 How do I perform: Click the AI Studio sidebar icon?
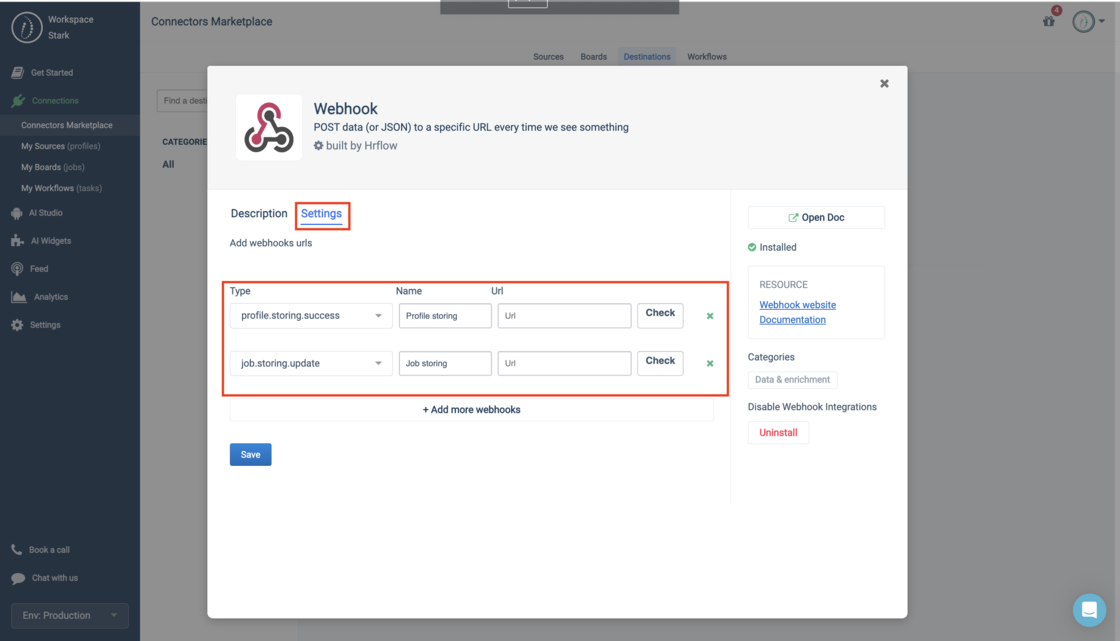[17, 213]
